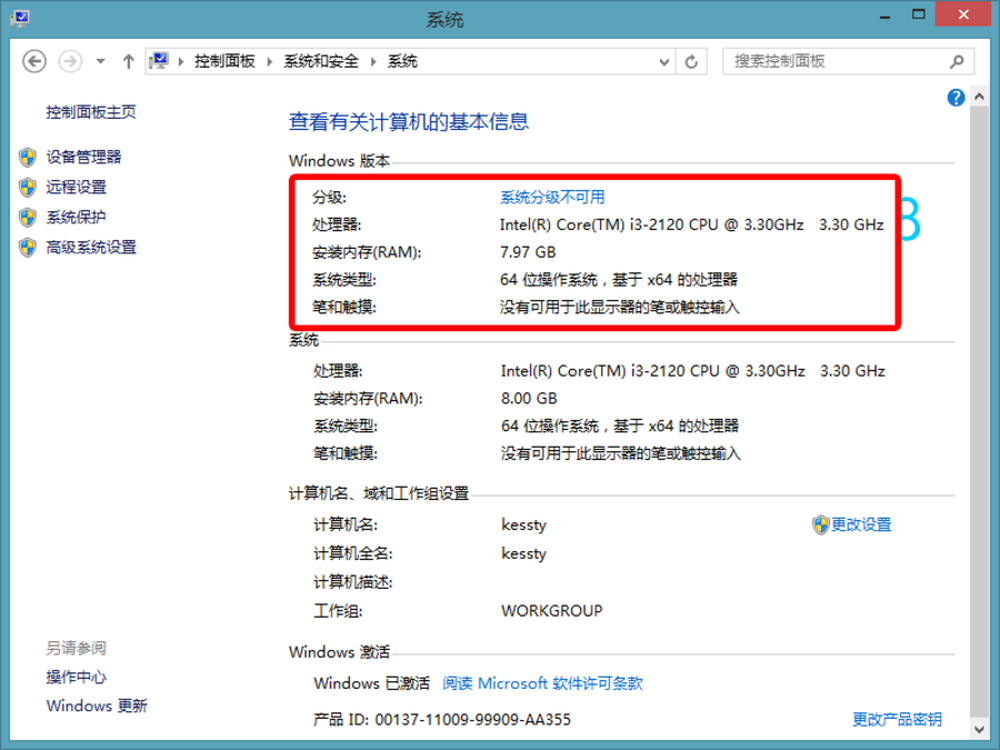Click the 更改设置 link
Screen dimensions: 1000x750
tap(861, 524)
